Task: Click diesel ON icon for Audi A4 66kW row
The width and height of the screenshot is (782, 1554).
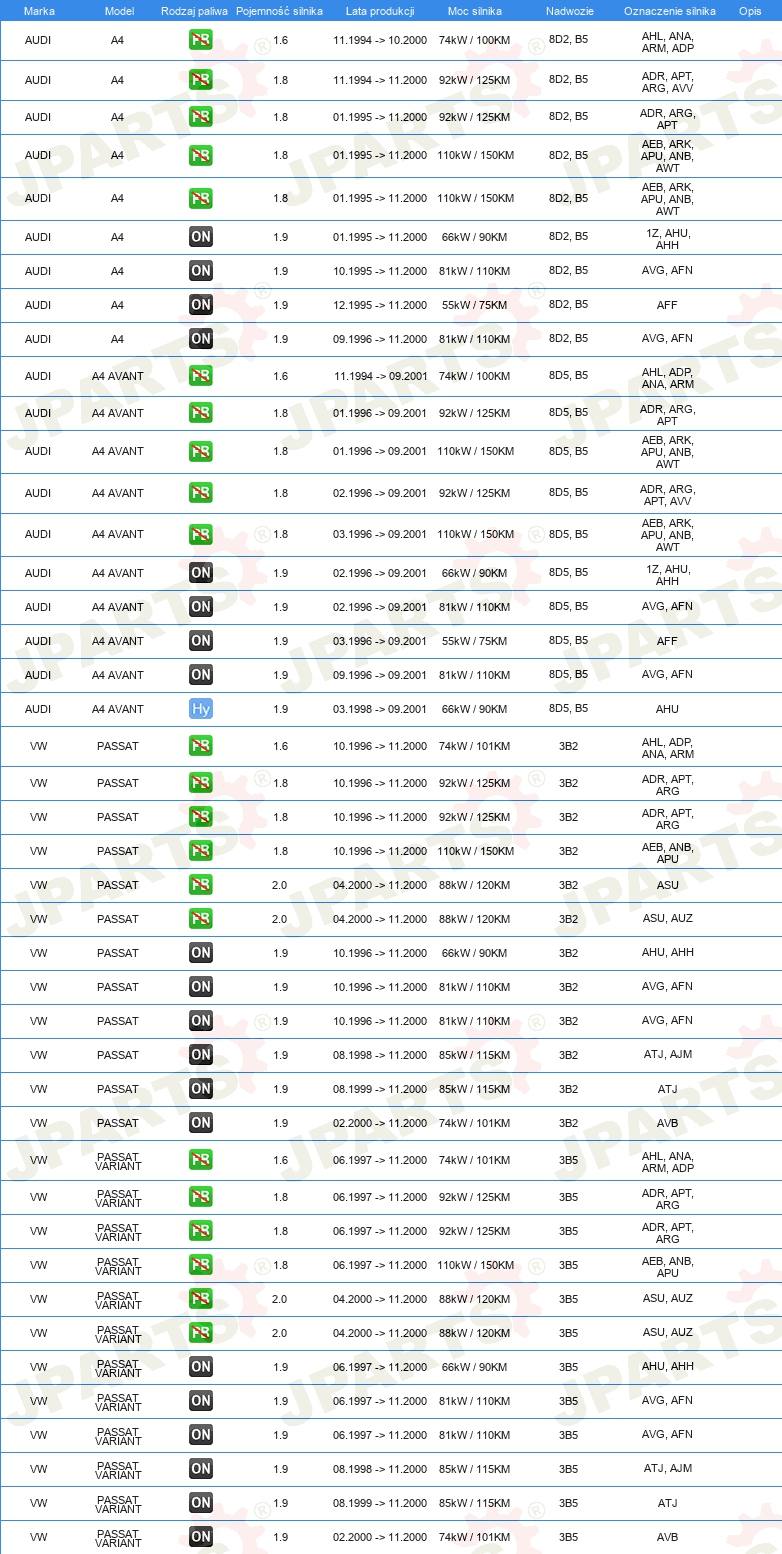Action: click(x=200, y=237)
